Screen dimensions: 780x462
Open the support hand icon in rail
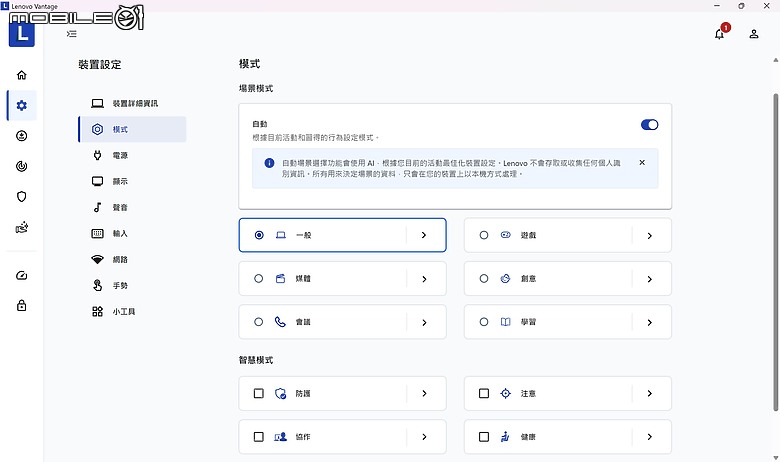point(21,227)
